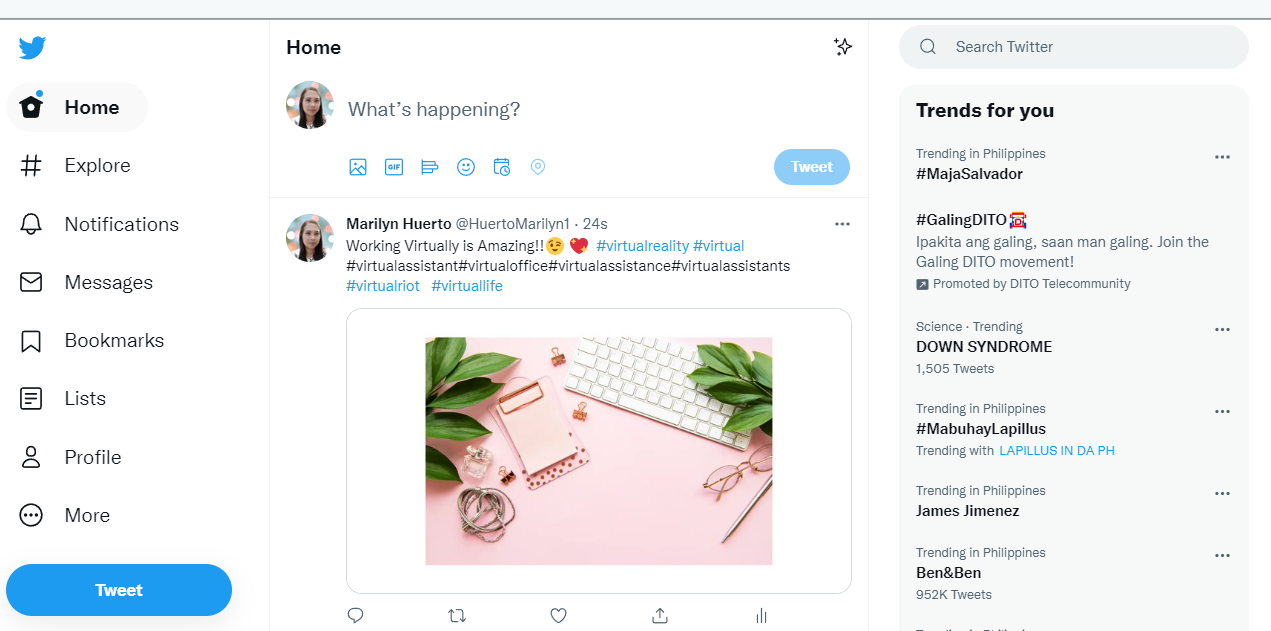
Task: Create a poll in composer
Action: click(x=430, y=167)
